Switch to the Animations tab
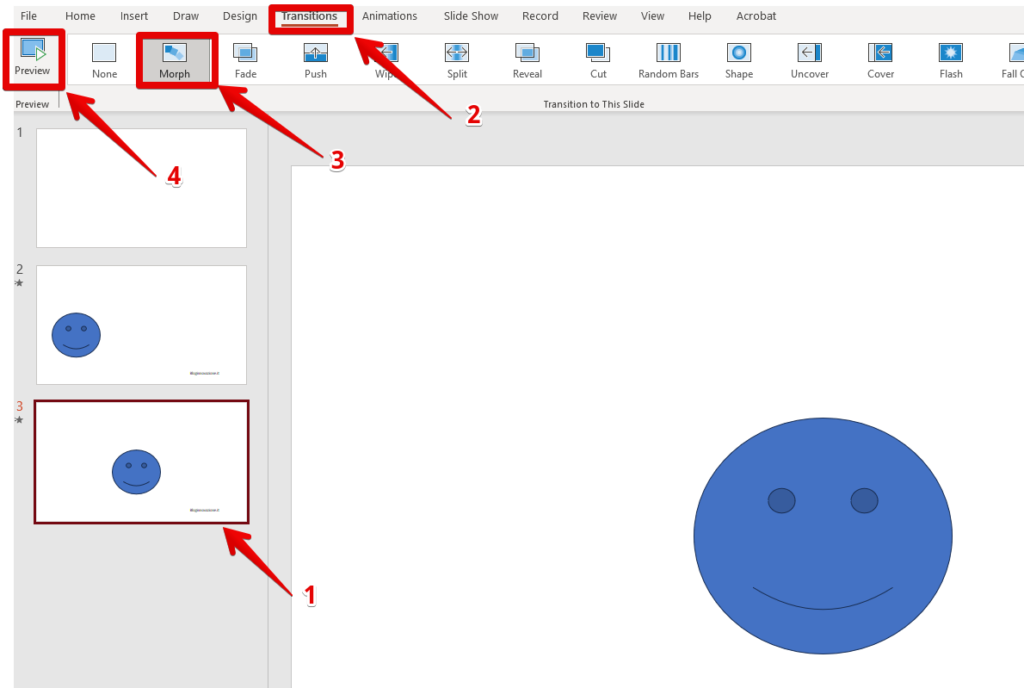1024x688 pixels. (x=389, y=16)
